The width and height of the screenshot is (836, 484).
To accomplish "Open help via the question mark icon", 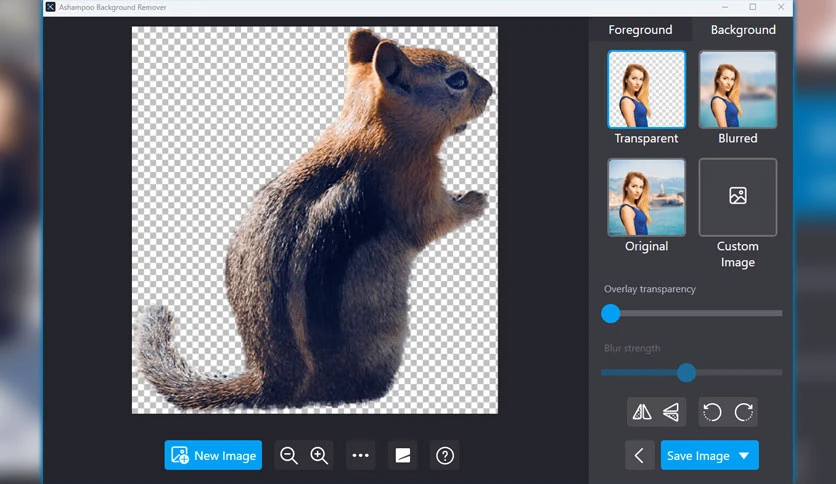I will 445,455.
